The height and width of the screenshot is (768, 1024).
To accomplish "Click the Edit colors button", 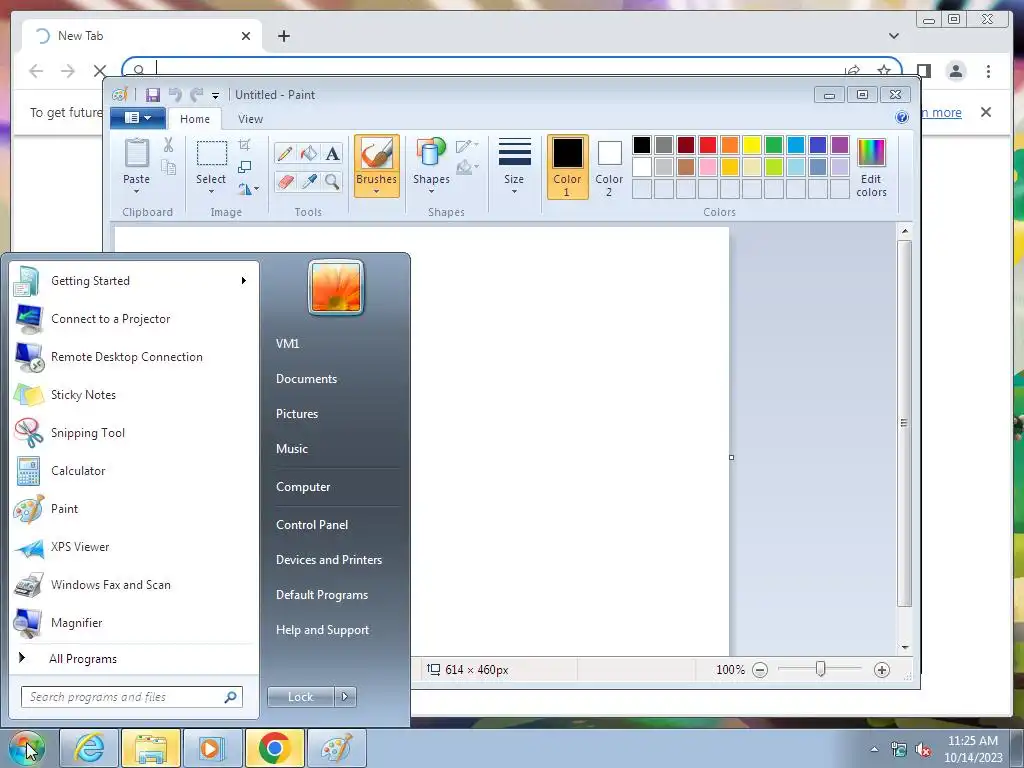I will 871,168.
